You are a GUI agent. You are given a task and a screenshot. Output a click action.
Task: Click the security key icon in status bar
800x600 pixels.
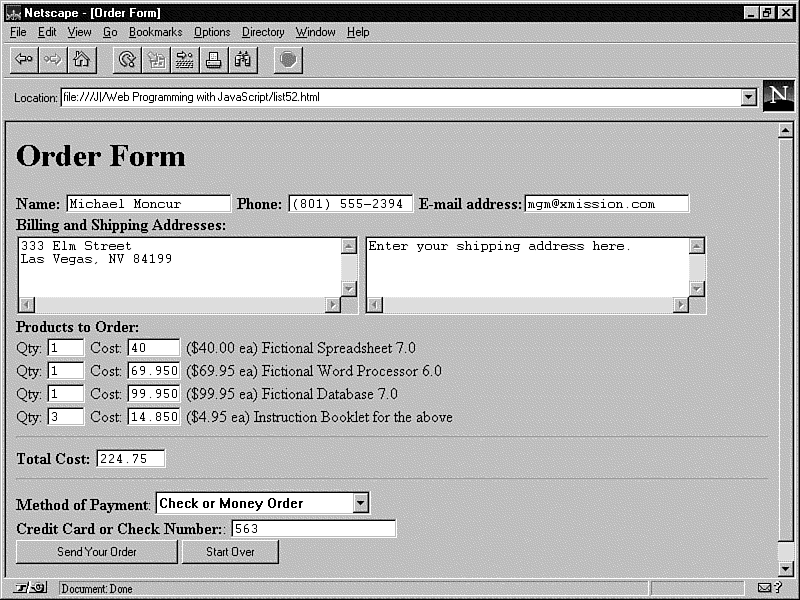tap(30, 588)
